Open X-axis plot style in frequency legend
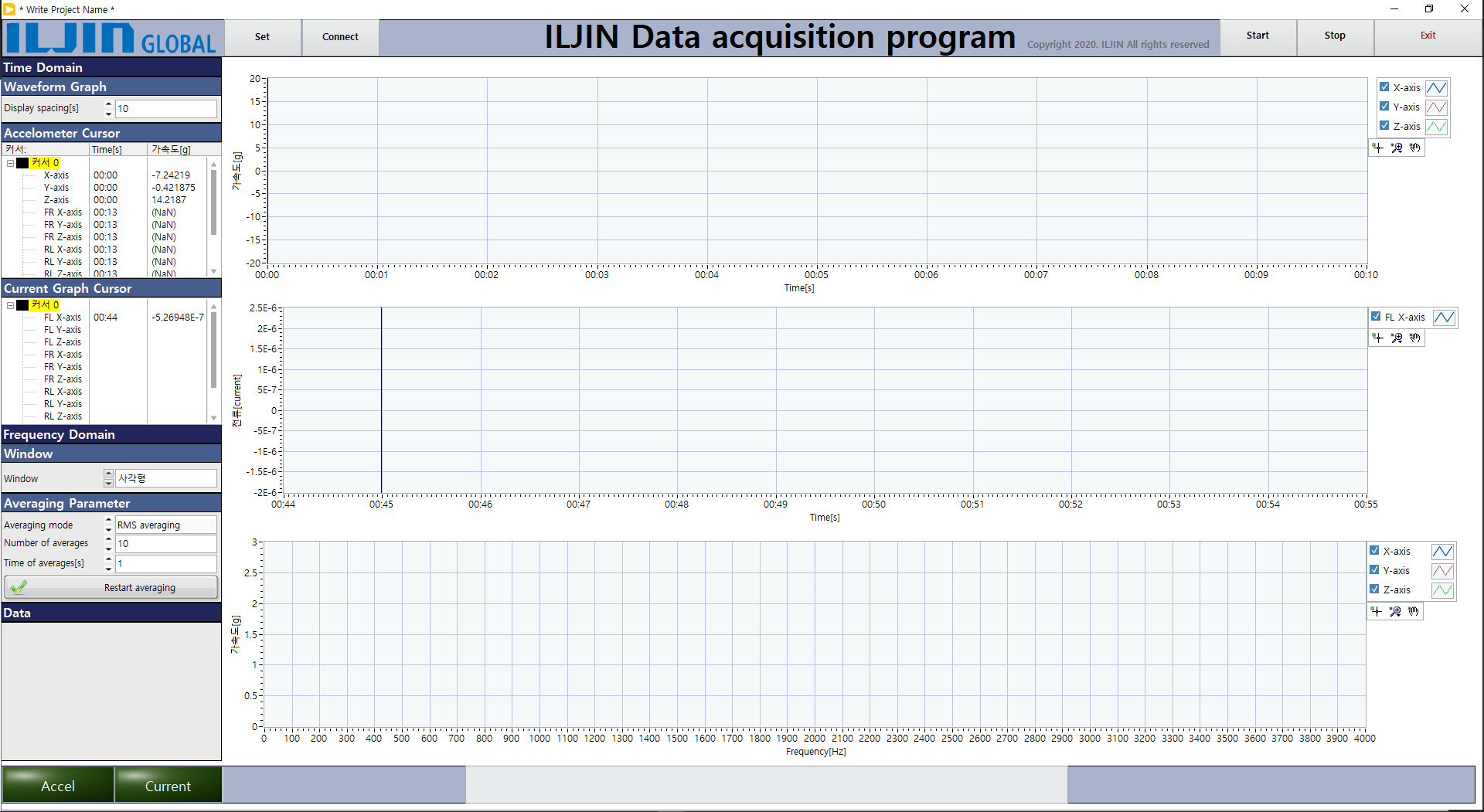1484x812 pixels. point(1442,551)
